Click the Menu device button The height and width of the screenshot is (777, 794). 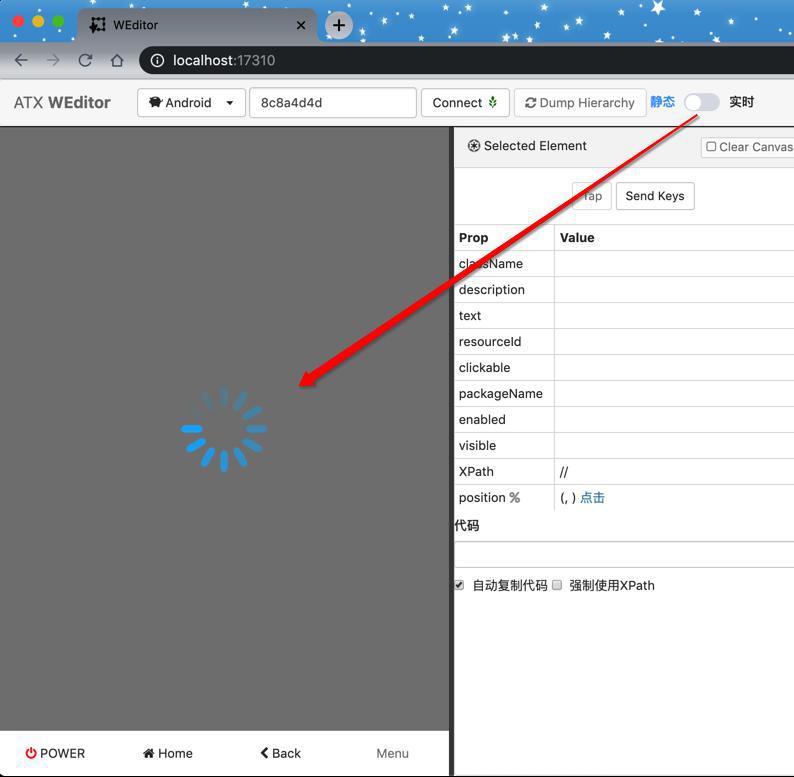pos(392,753)
